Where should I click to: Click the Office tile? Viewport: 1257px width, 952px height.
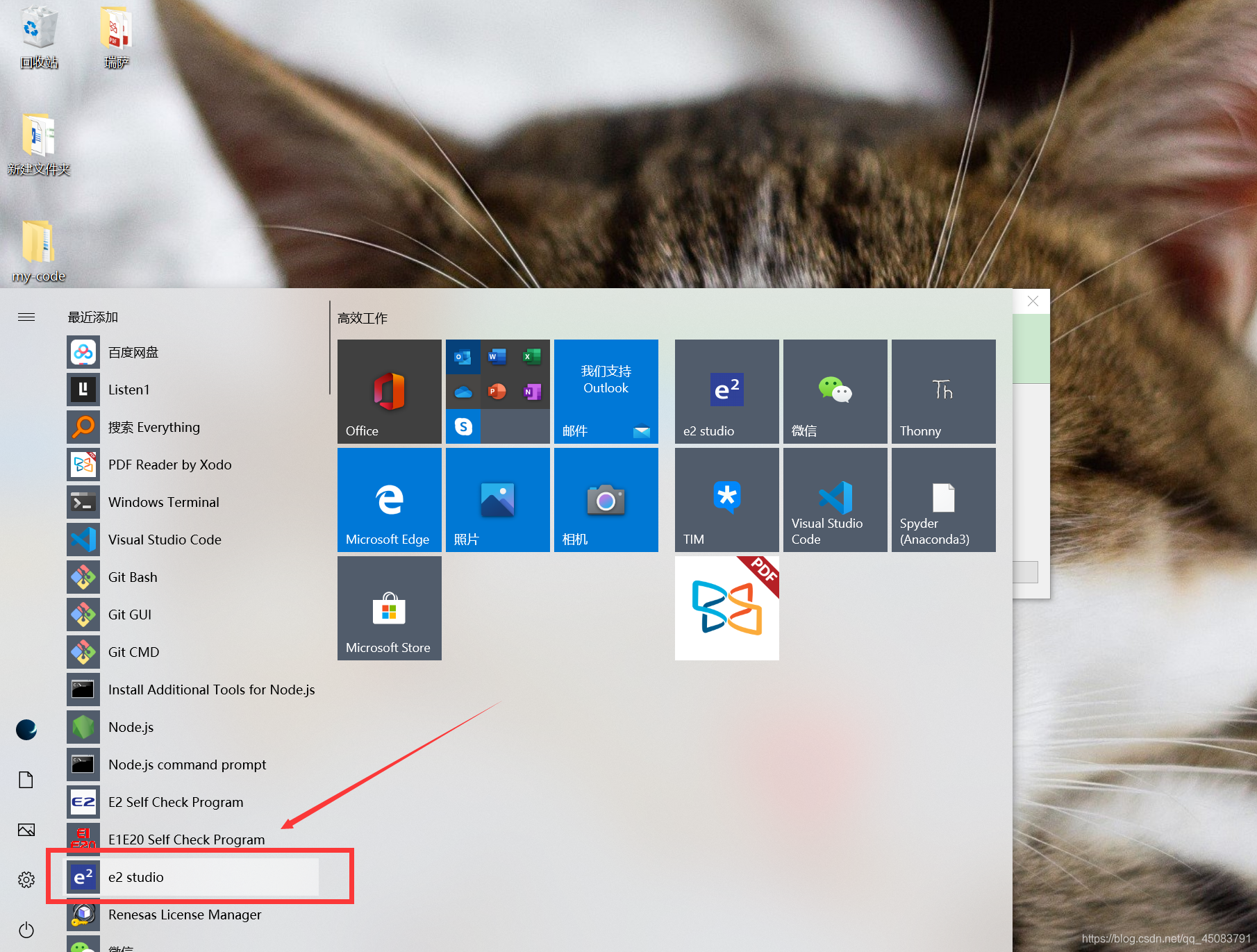point(390,392)
